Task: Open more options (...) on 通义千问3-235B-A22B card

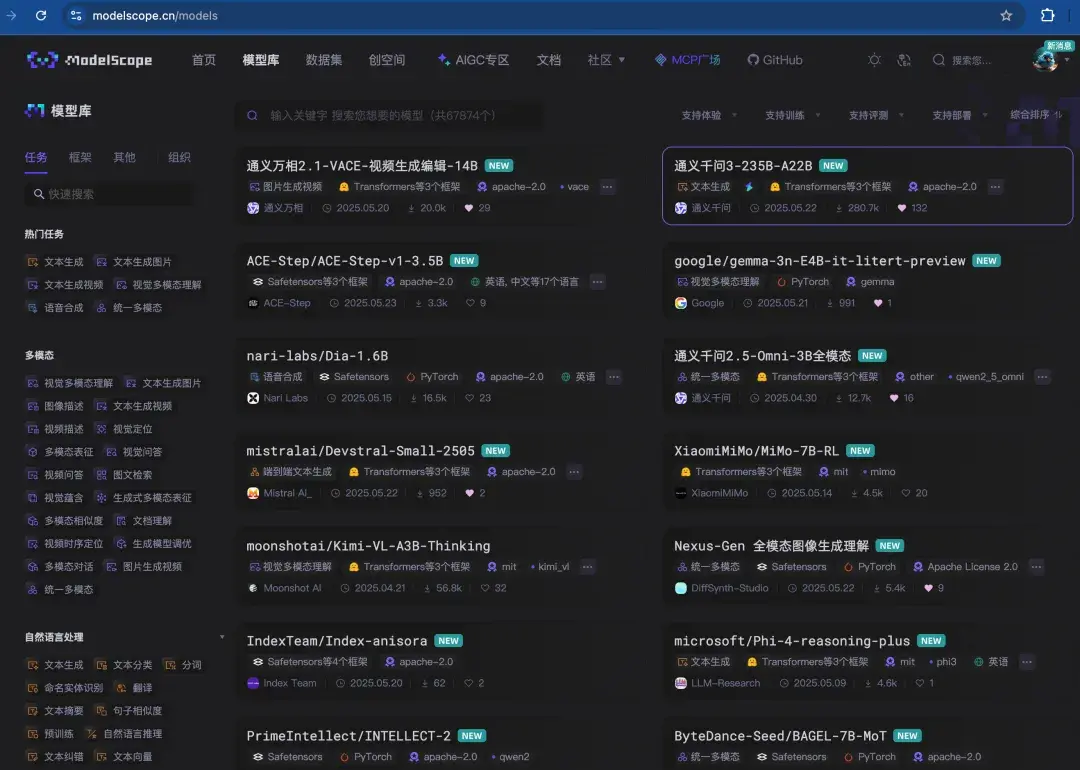Action: point(994,186)
